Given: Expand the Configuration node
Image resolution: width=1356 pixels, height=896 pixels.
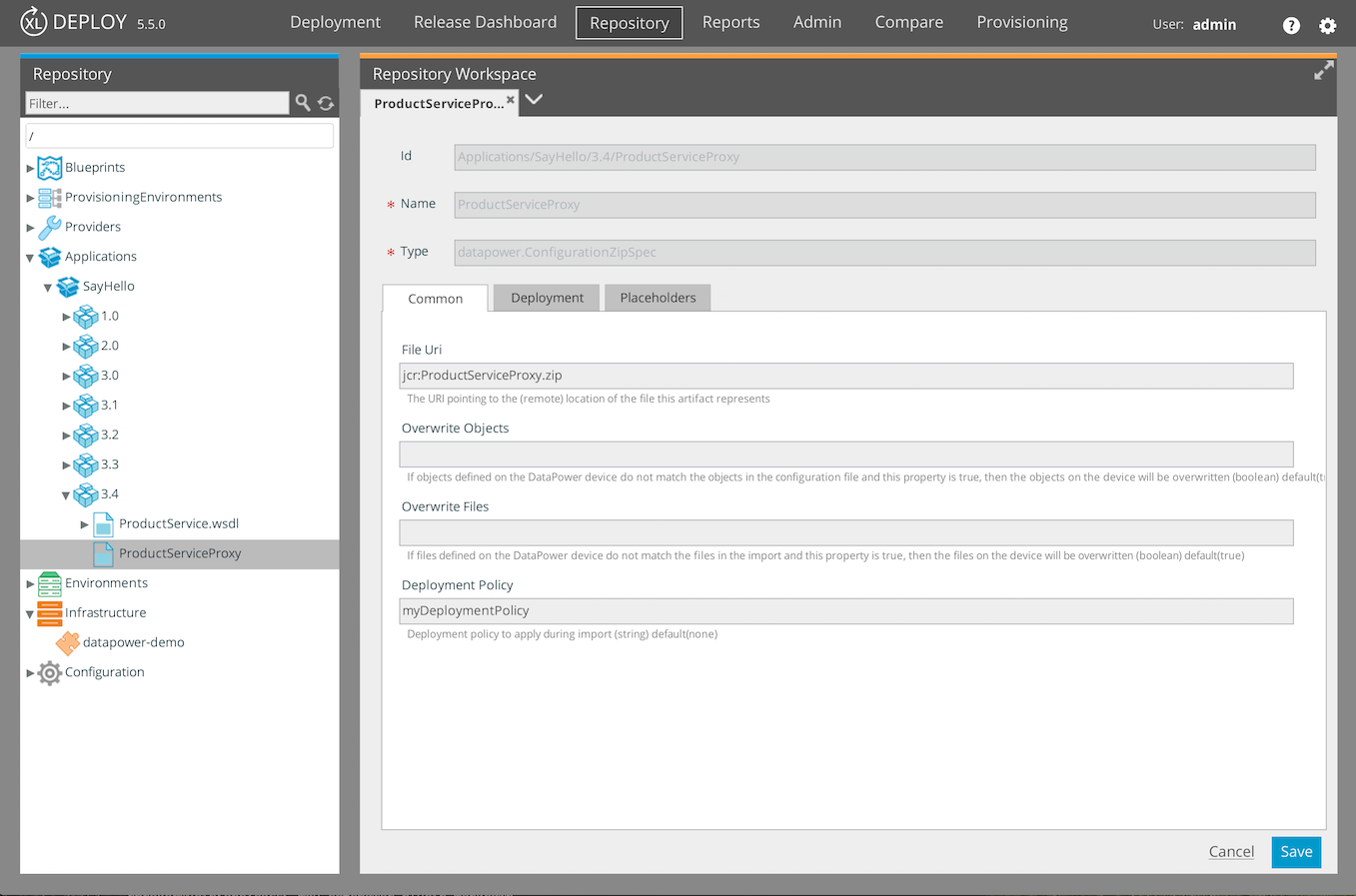Looking at the screenshot, I should pos(30,673).
